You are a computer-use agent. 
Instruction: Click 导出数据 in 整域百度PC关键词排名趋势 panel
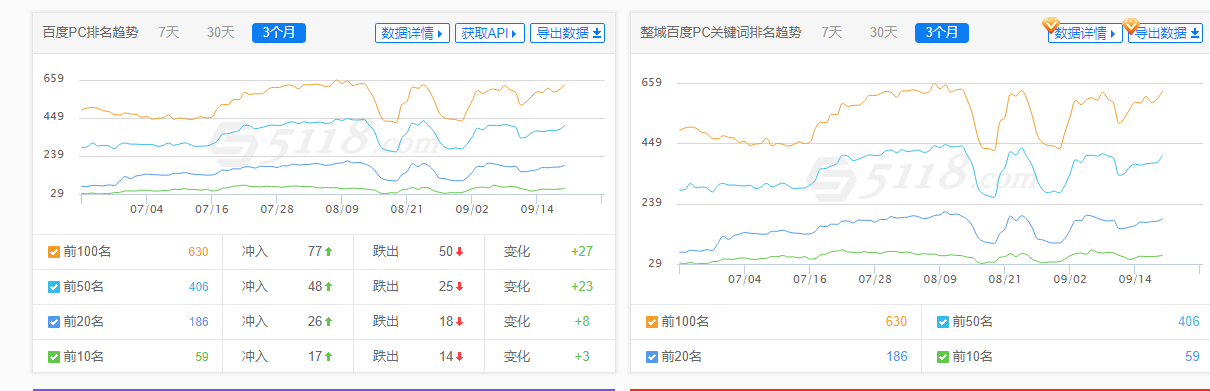[x=1165, y=33]
